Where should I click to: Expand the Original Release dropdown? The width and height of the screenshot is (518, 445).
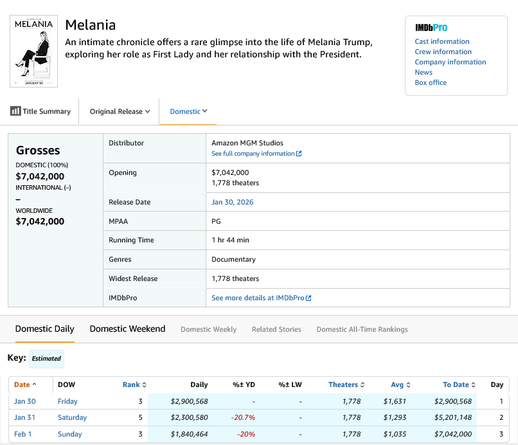[x=120, y=111]
